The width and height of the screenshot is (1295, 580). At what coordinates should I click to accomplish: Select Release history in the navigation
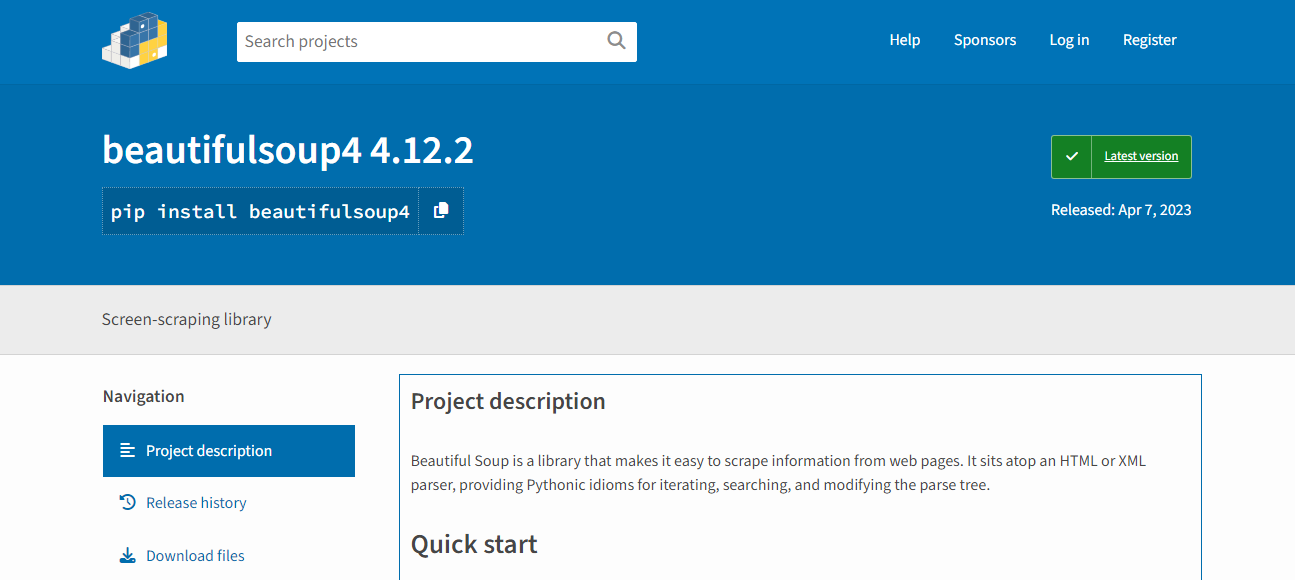point(196,502)
